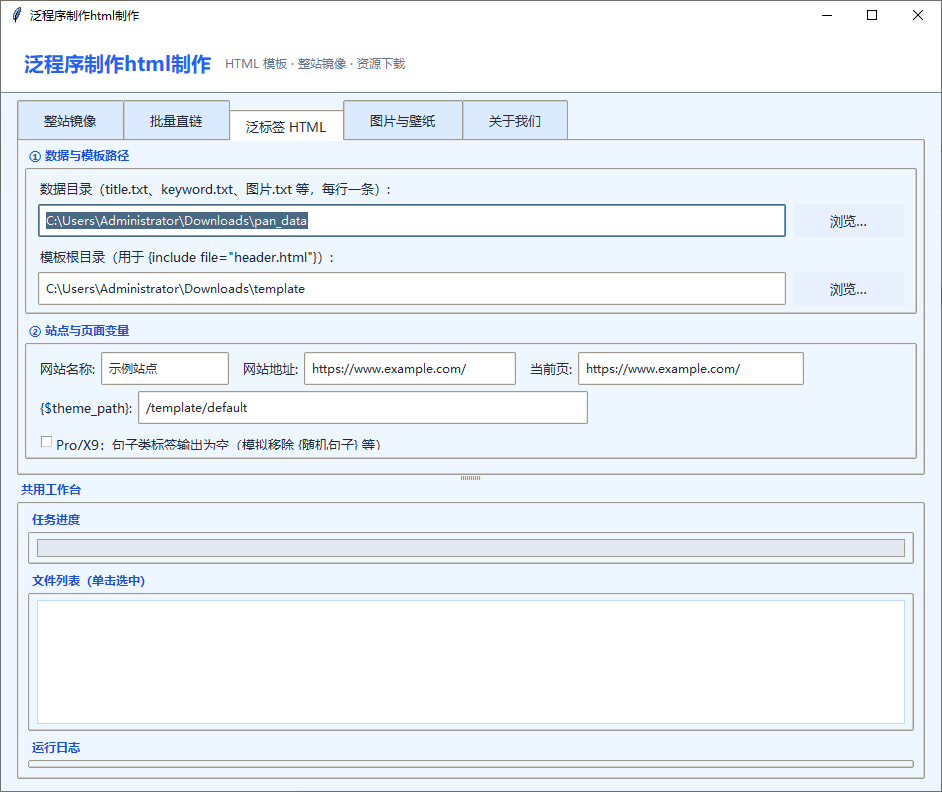Focus the 当前页 URL field

tap(690, 369)
